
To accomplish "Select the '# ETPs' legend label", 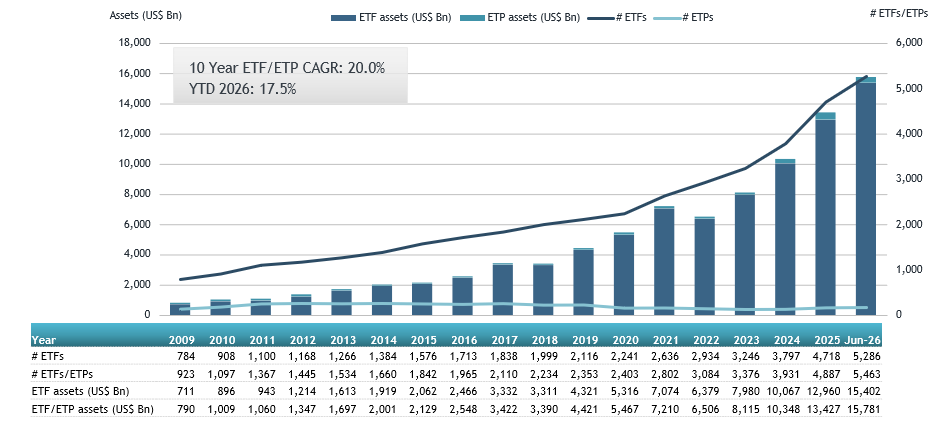I will click(697, 18).
